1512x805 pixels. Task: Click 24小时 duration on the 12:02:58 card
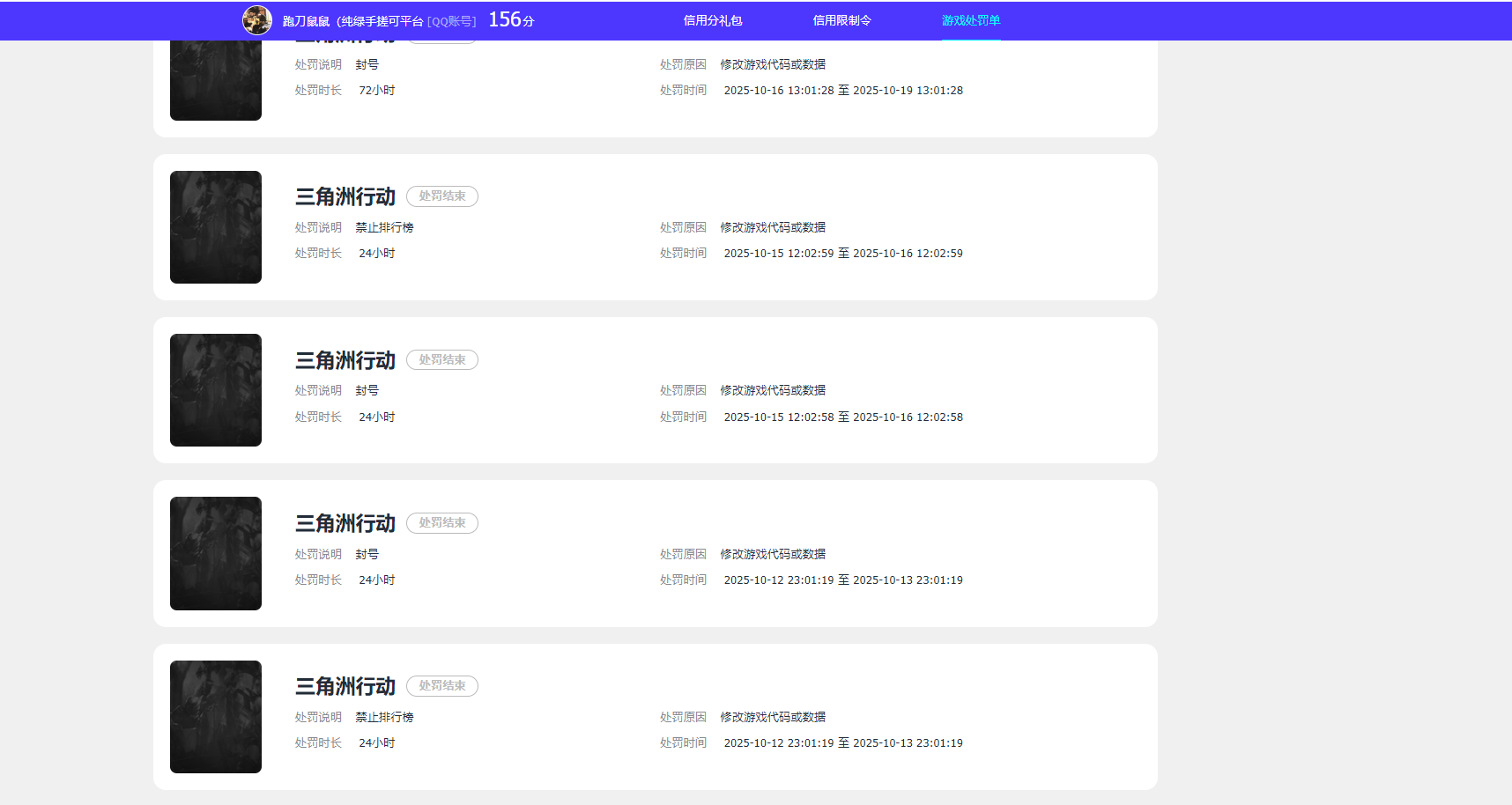(x=377, y=417)
